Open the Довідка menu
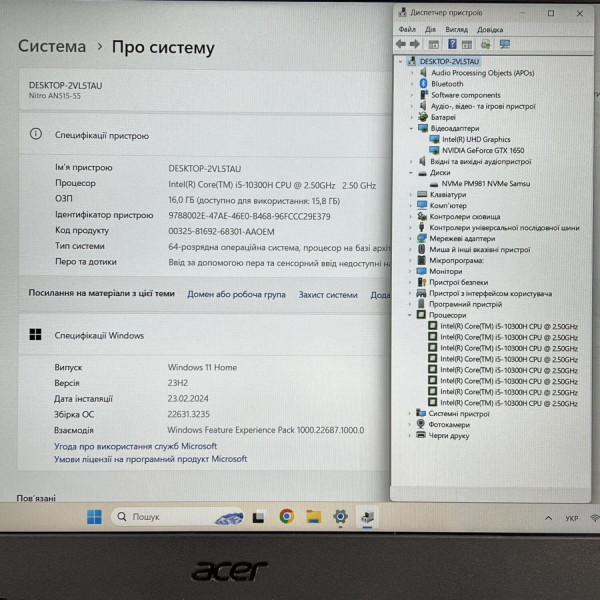 (490, 29)
